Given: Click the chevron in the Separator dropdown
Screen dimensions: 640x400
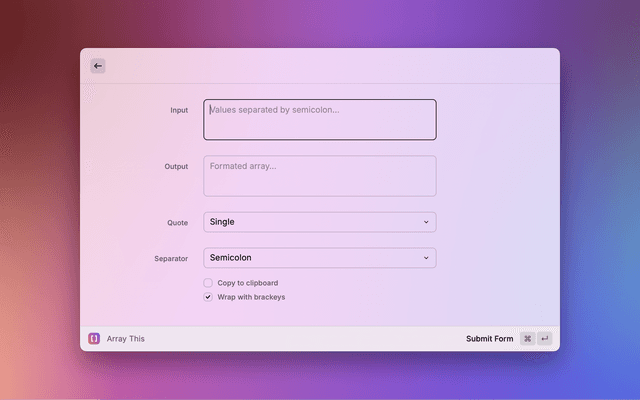Looking at the screenshot, I should click(425, 258).
